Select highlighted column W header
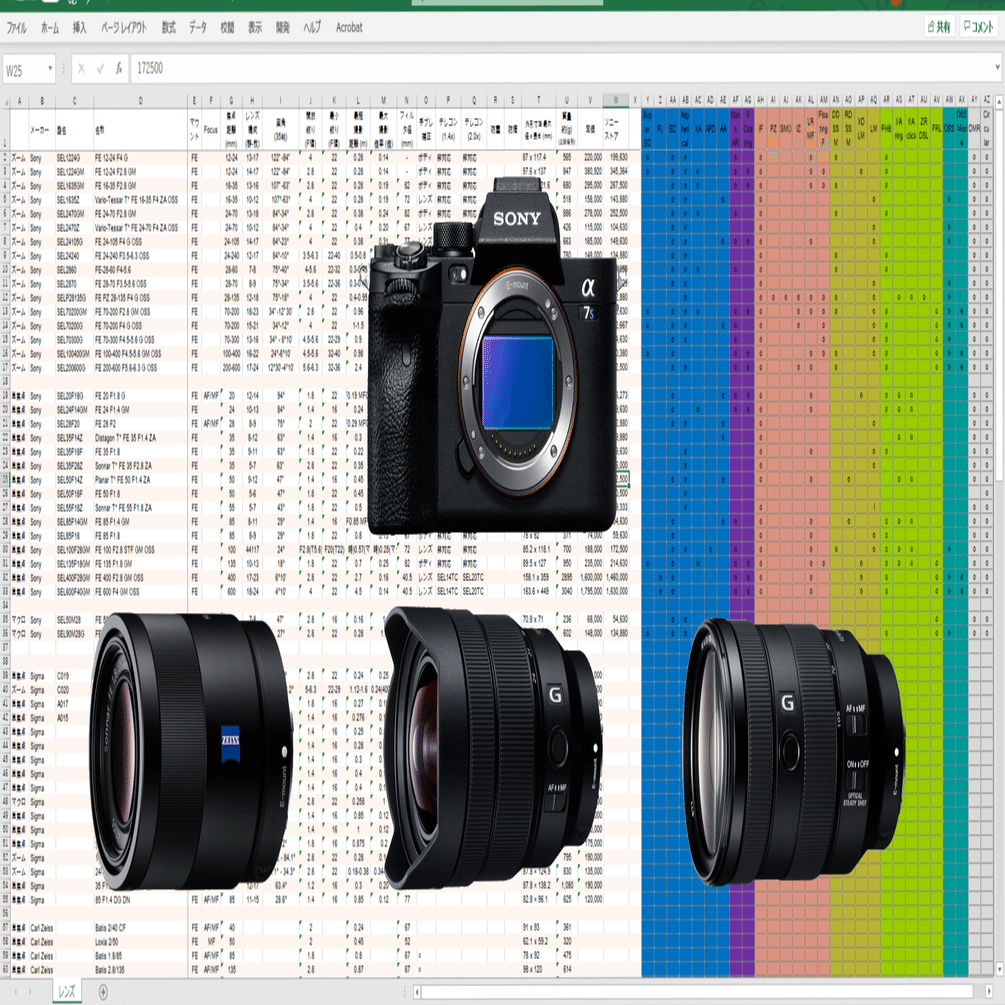 pyautogui.click(x=616, y=101)
